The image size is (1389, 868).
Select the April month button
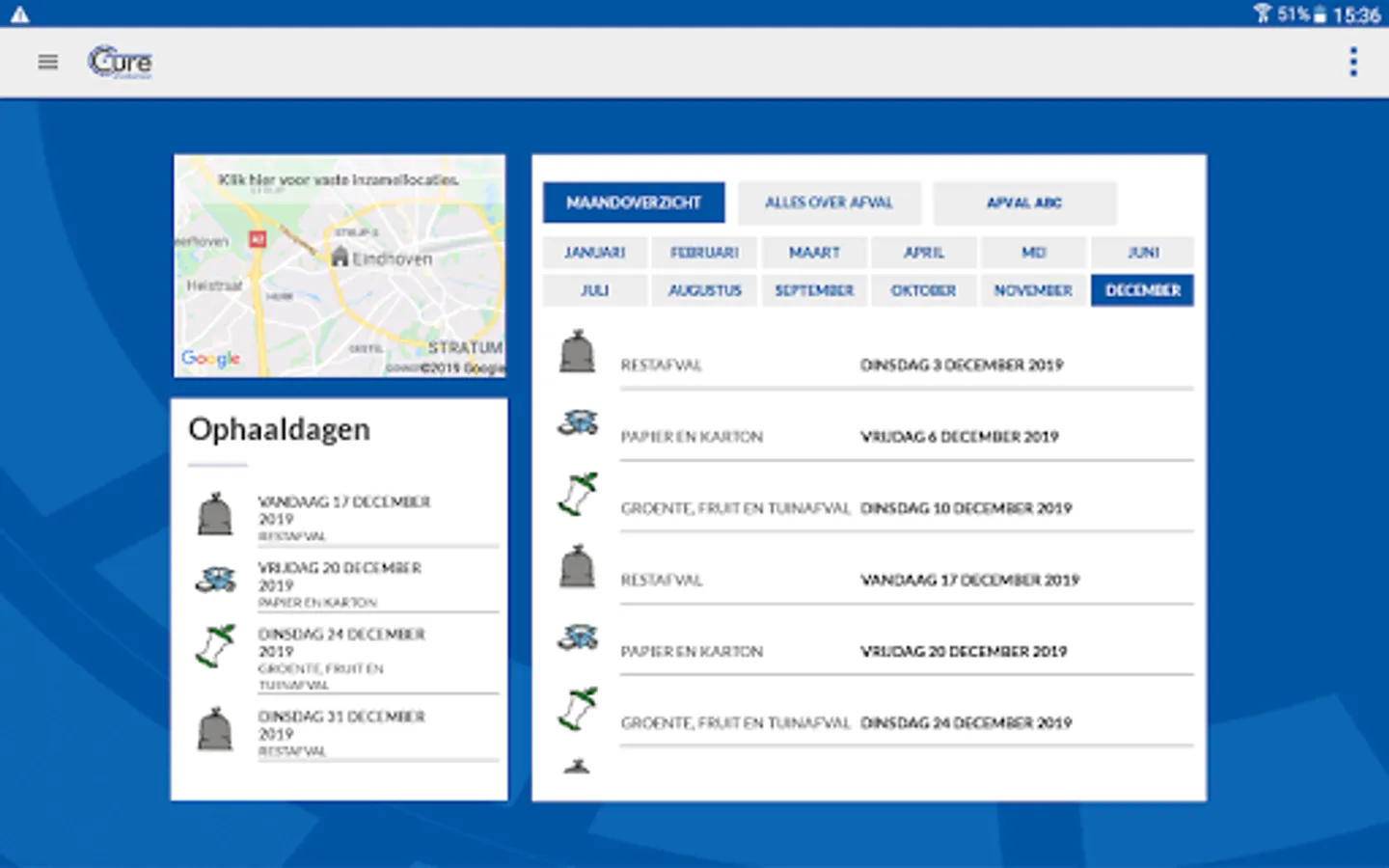[924, 253]
